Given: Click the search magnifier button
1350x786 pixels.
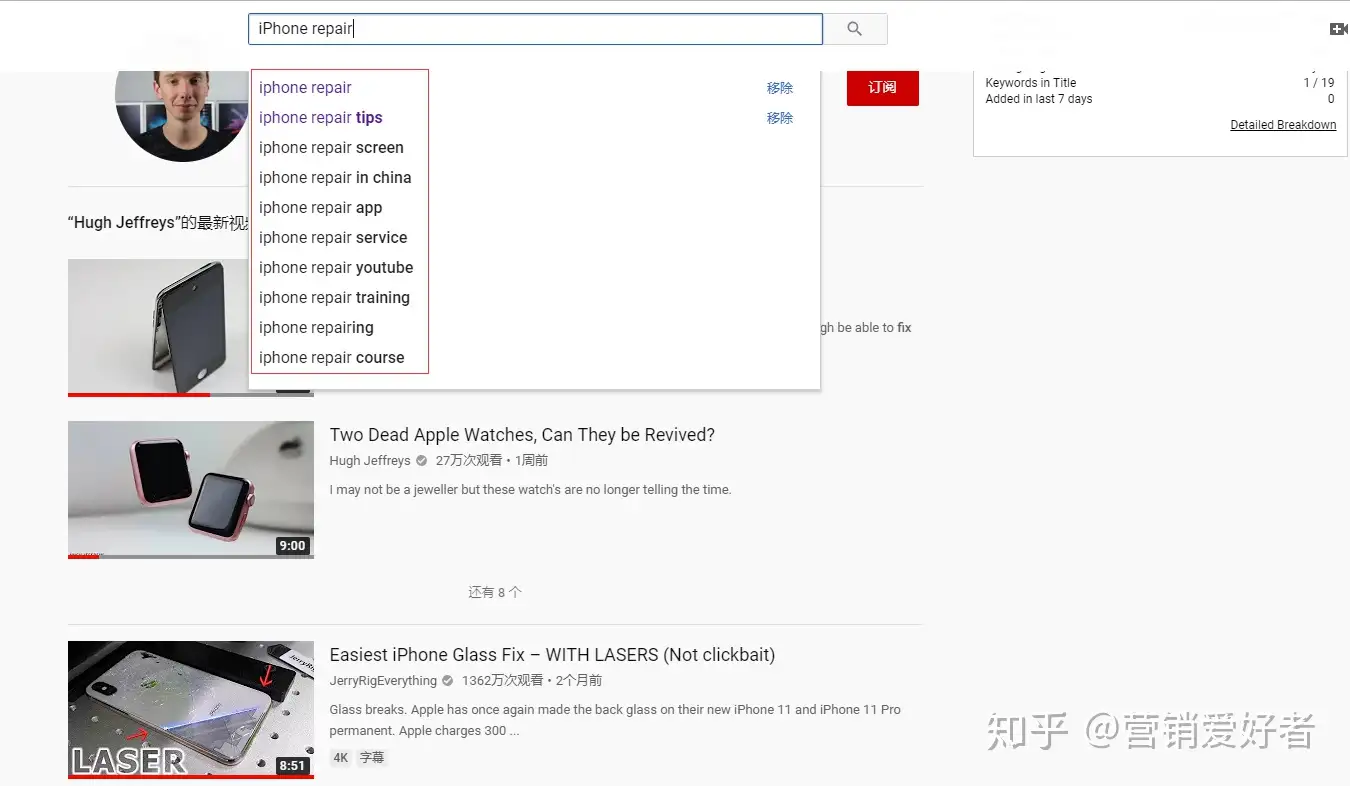Looking at the screenshot, I should click(x=855, y=29).
